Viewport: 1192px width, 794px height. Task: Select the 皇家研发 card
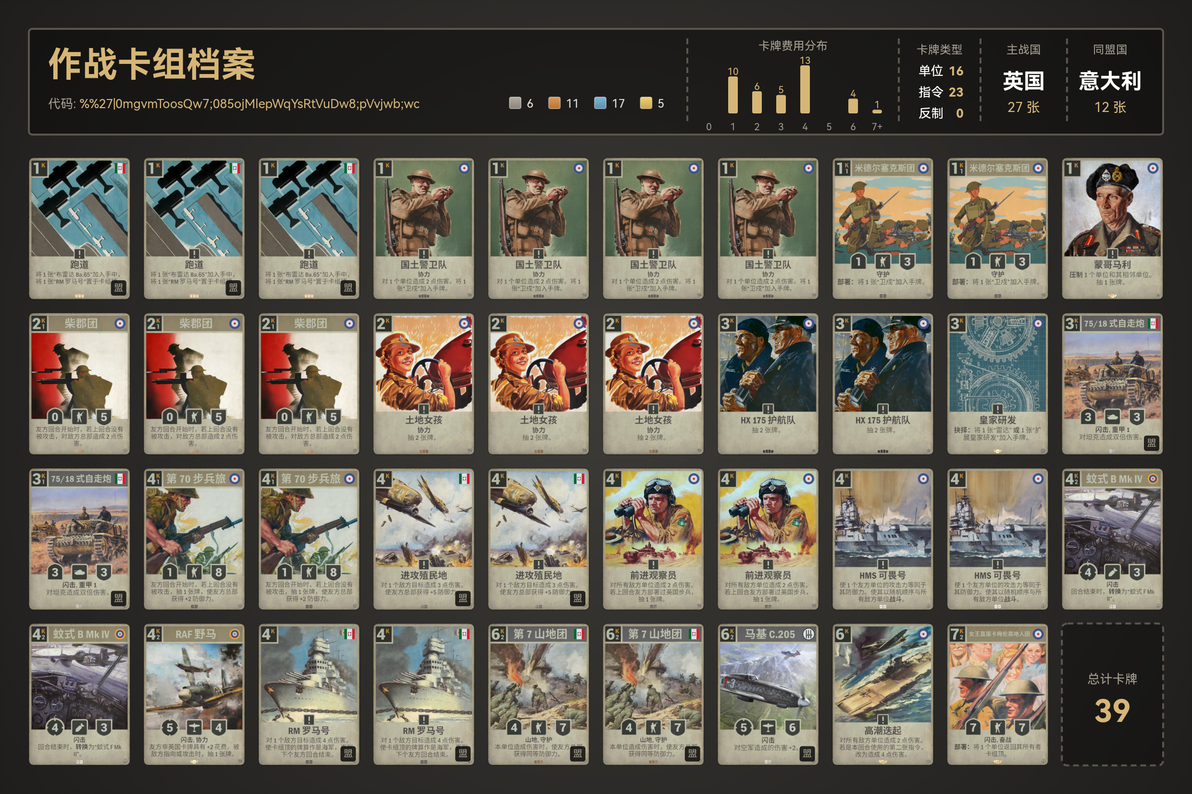pyautogui.click(x=997, y=383)
